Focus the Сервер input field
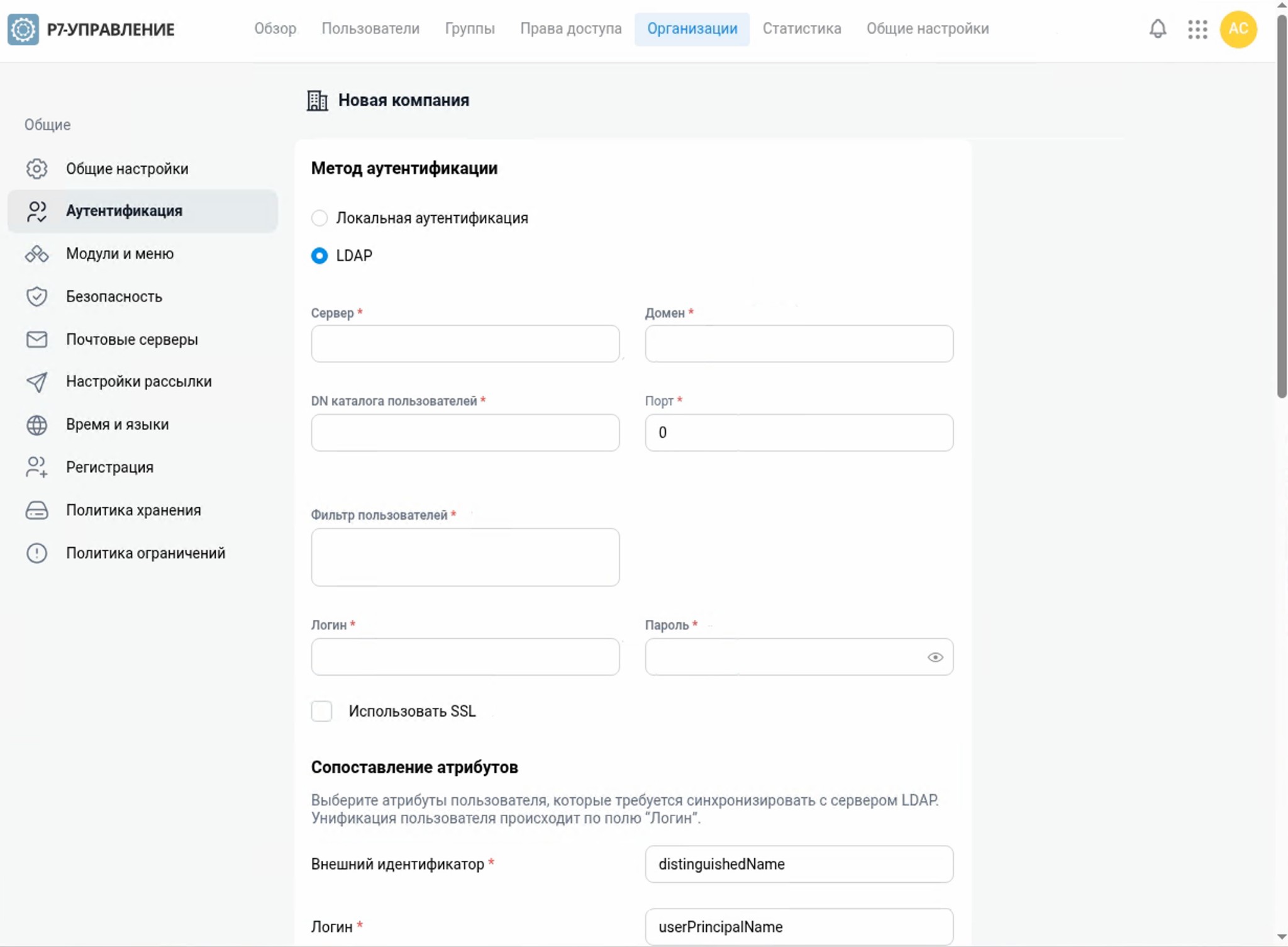Viewport: 1288px width, 947px height. 465,344
